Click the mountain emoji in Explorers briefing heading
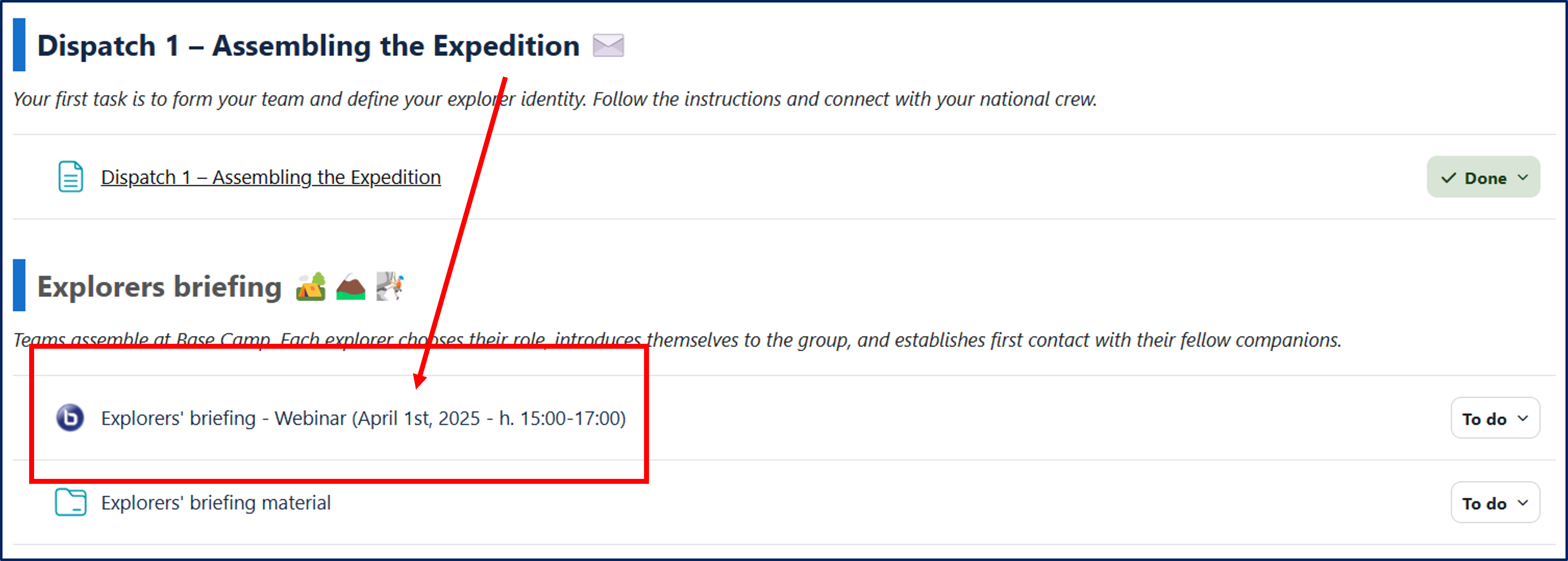 351,287
